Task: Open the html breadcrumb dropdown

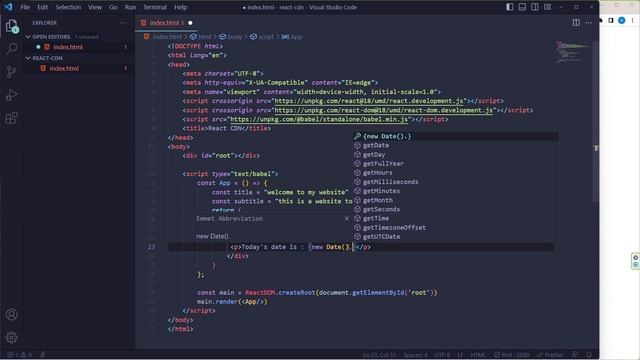Action: point(200,37)
